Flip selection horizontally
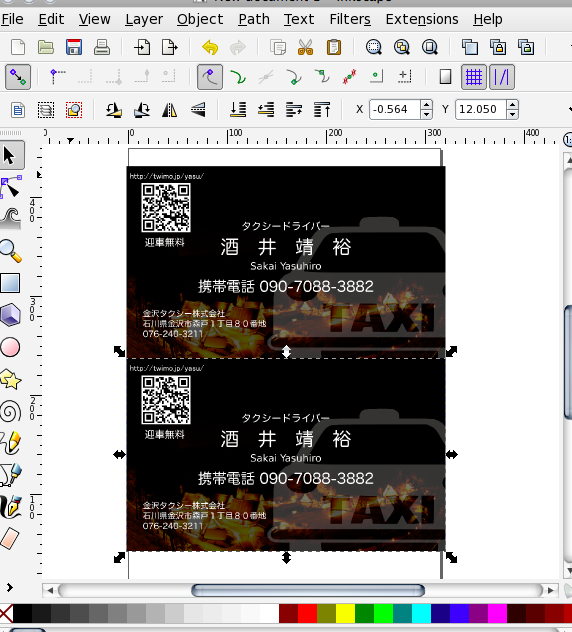 170,110
